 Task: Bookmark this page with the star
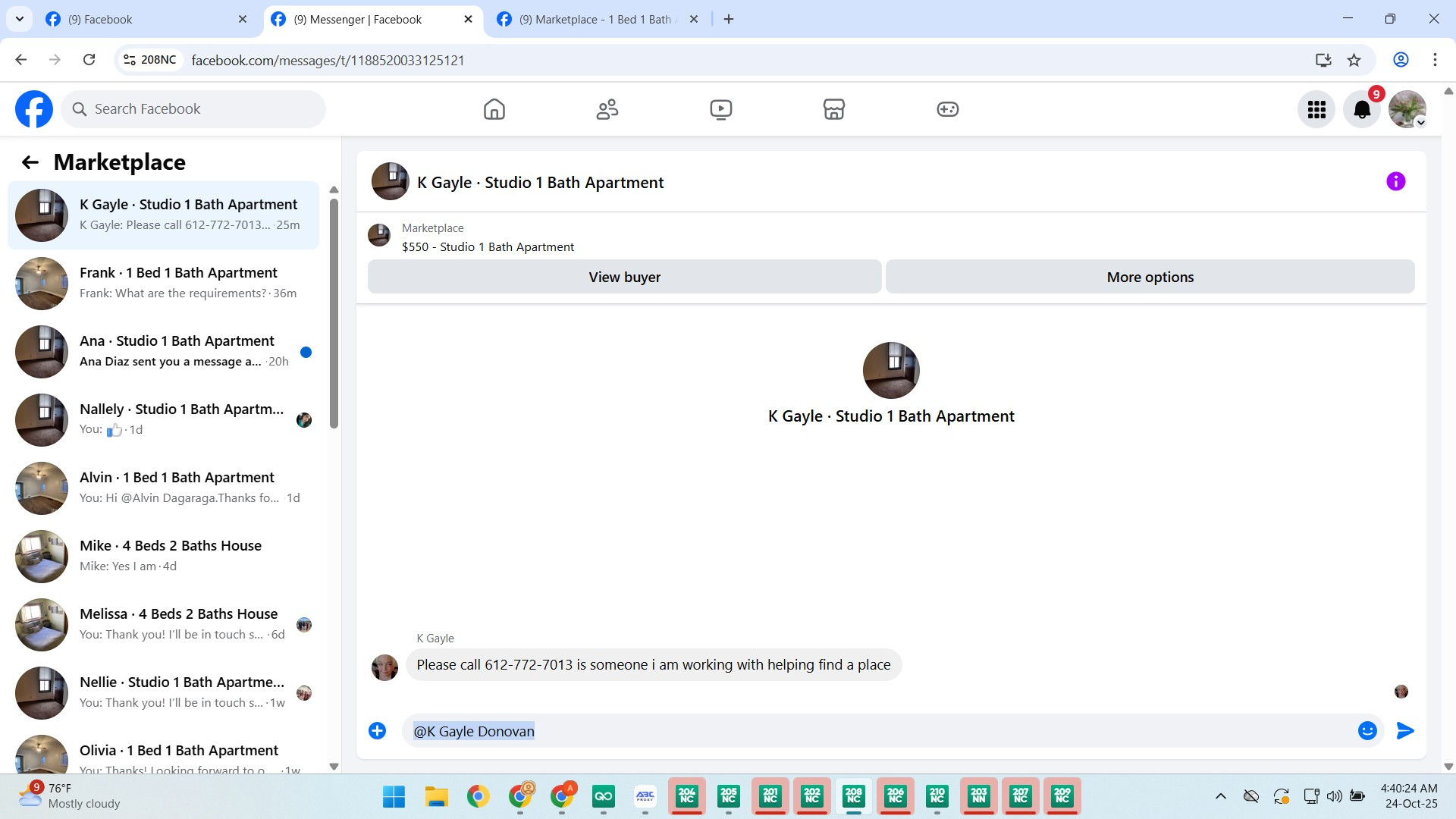pos(1354,60)
